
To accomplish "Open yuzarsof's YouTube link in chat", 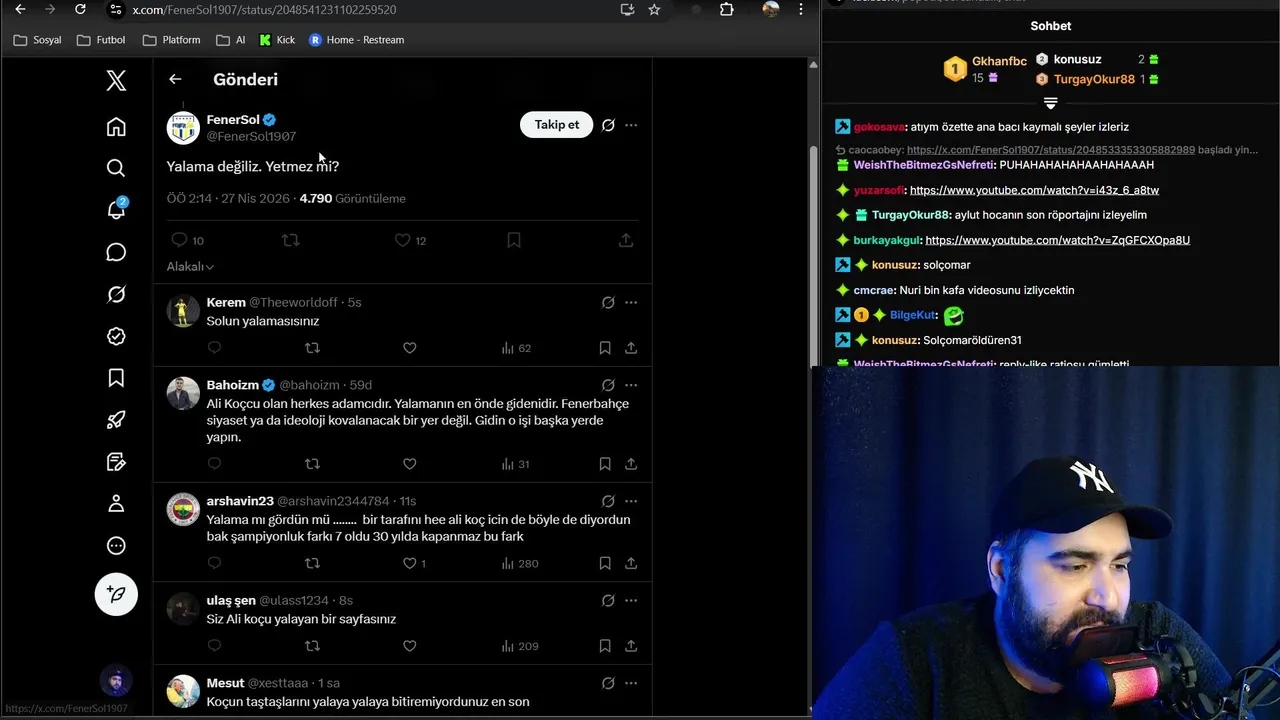I will tap(1034, 190).
